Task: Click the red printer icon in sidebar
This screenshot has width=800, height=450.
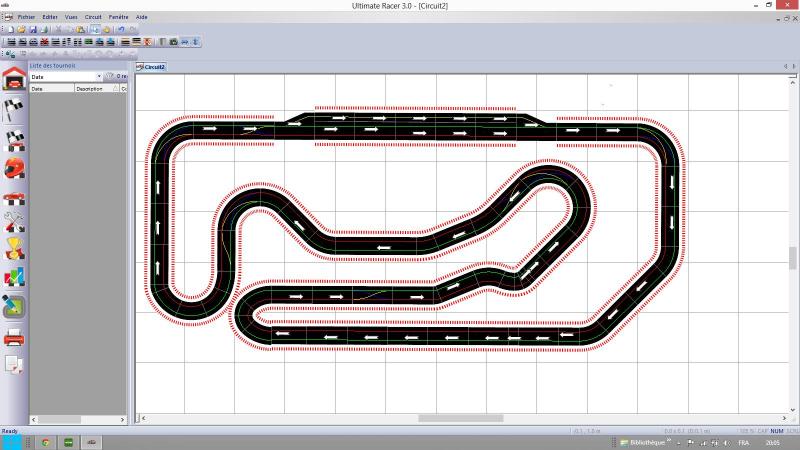Action: (x=14, y=336)
